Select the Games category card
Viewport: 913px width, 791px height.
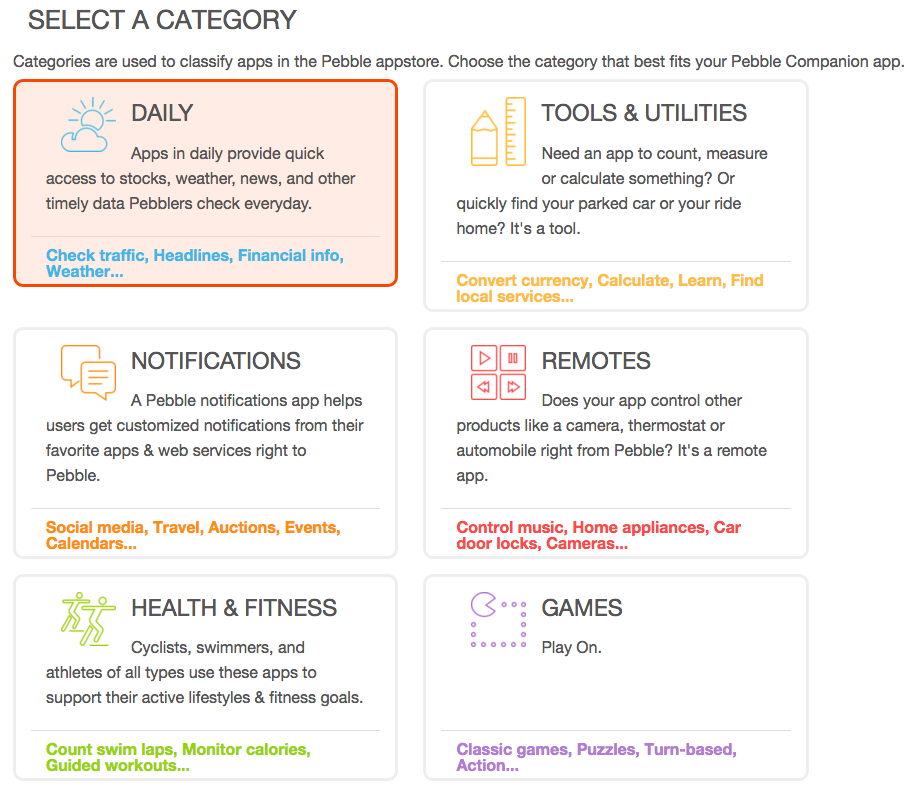615,675
